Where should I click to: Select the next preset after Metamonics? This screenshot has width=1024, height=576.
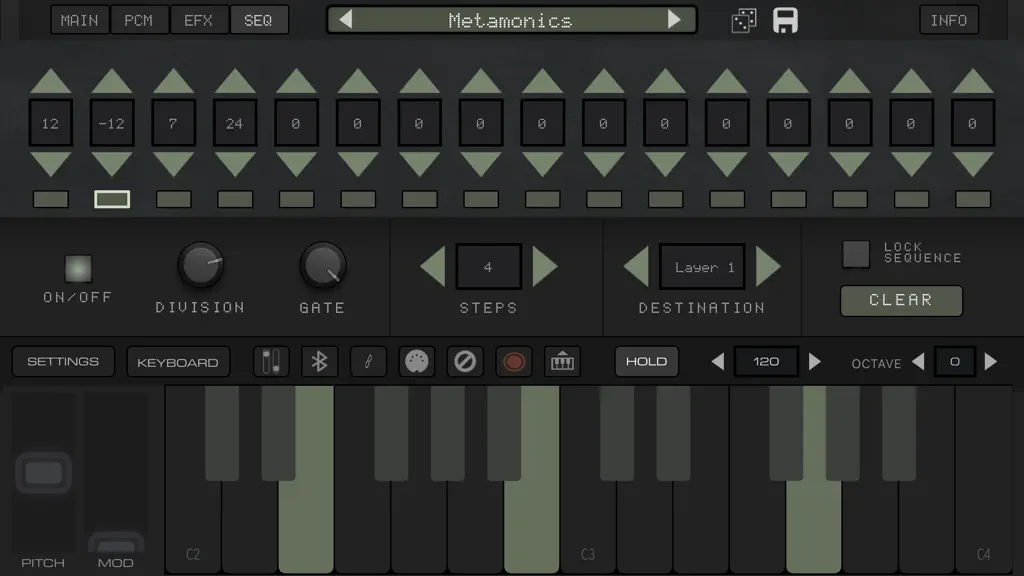point(674,20)
